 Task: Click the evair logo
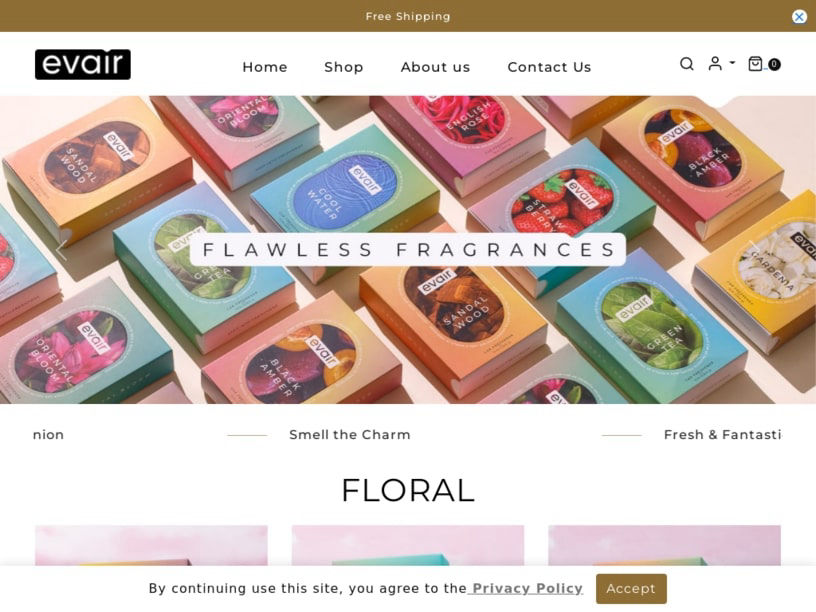pos(83,64)
